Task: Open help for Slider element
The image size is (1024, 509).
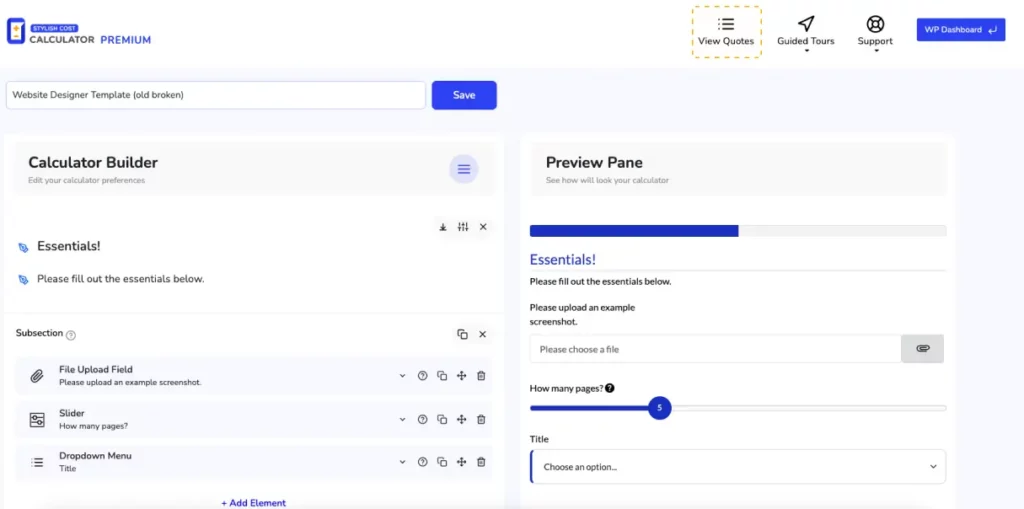Action: 423,419
